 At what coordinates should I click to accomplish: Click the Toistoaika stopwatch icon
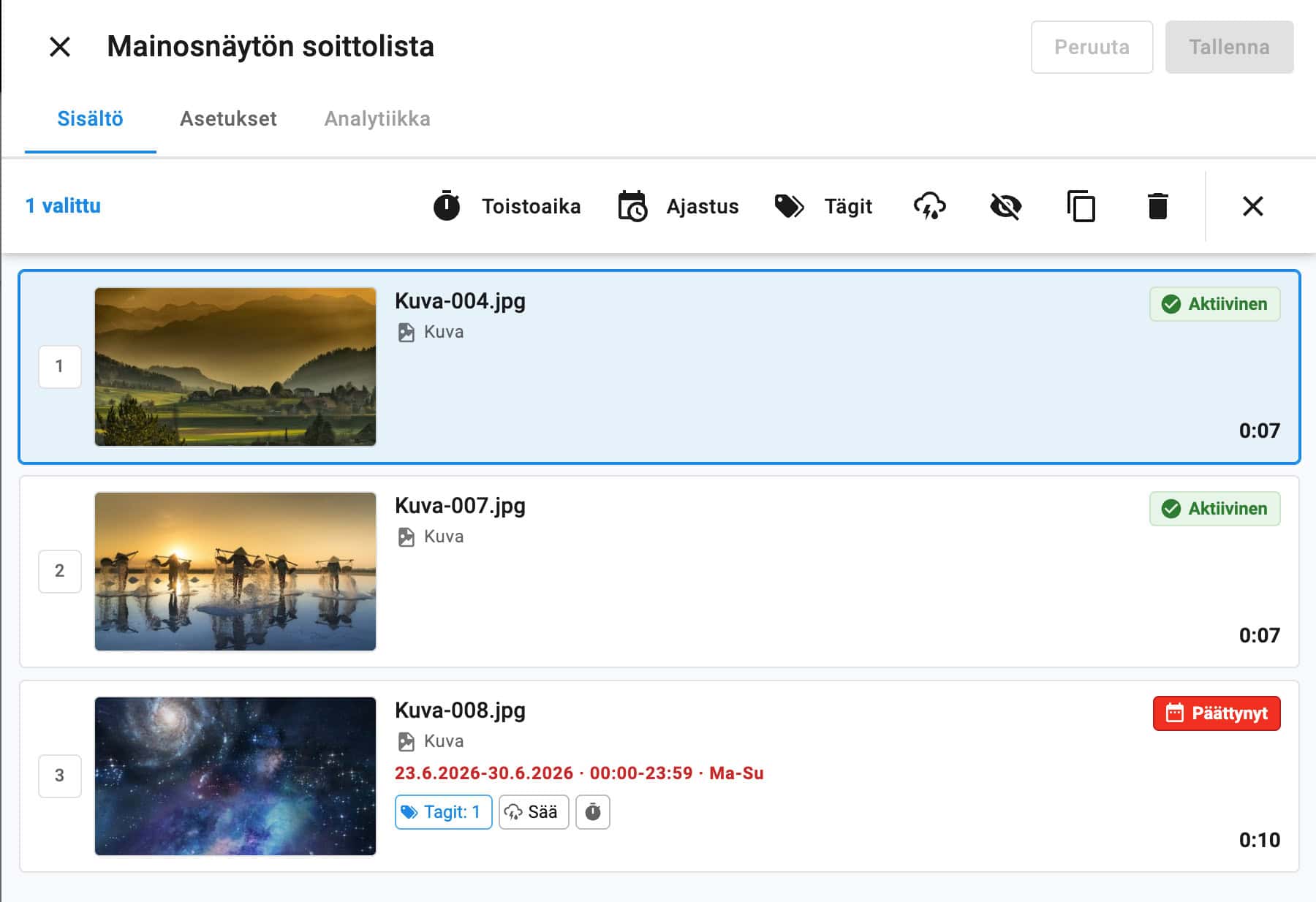pos(447,206)
